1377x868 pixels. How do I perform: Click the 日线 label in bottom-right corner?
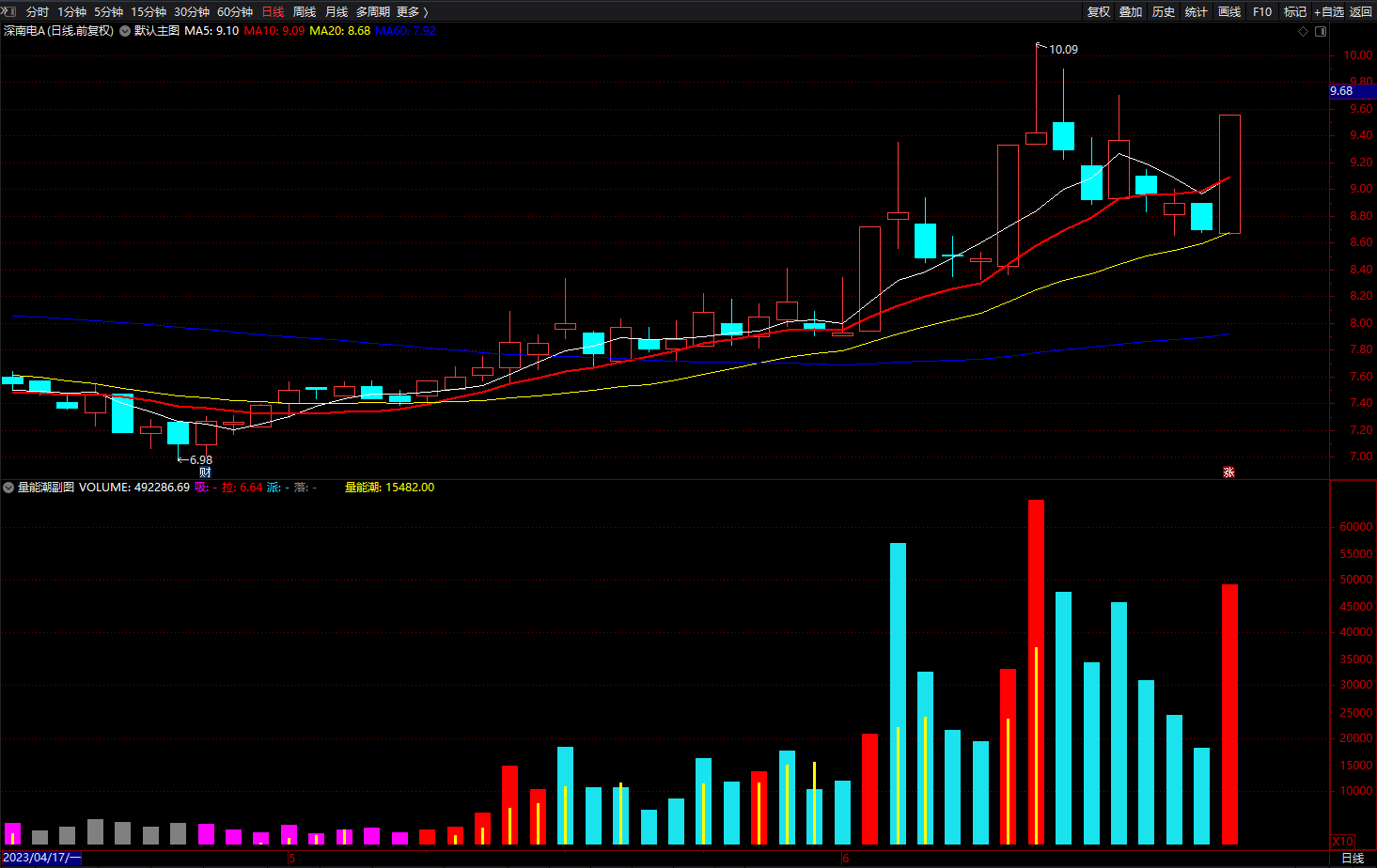(1353, 858)
